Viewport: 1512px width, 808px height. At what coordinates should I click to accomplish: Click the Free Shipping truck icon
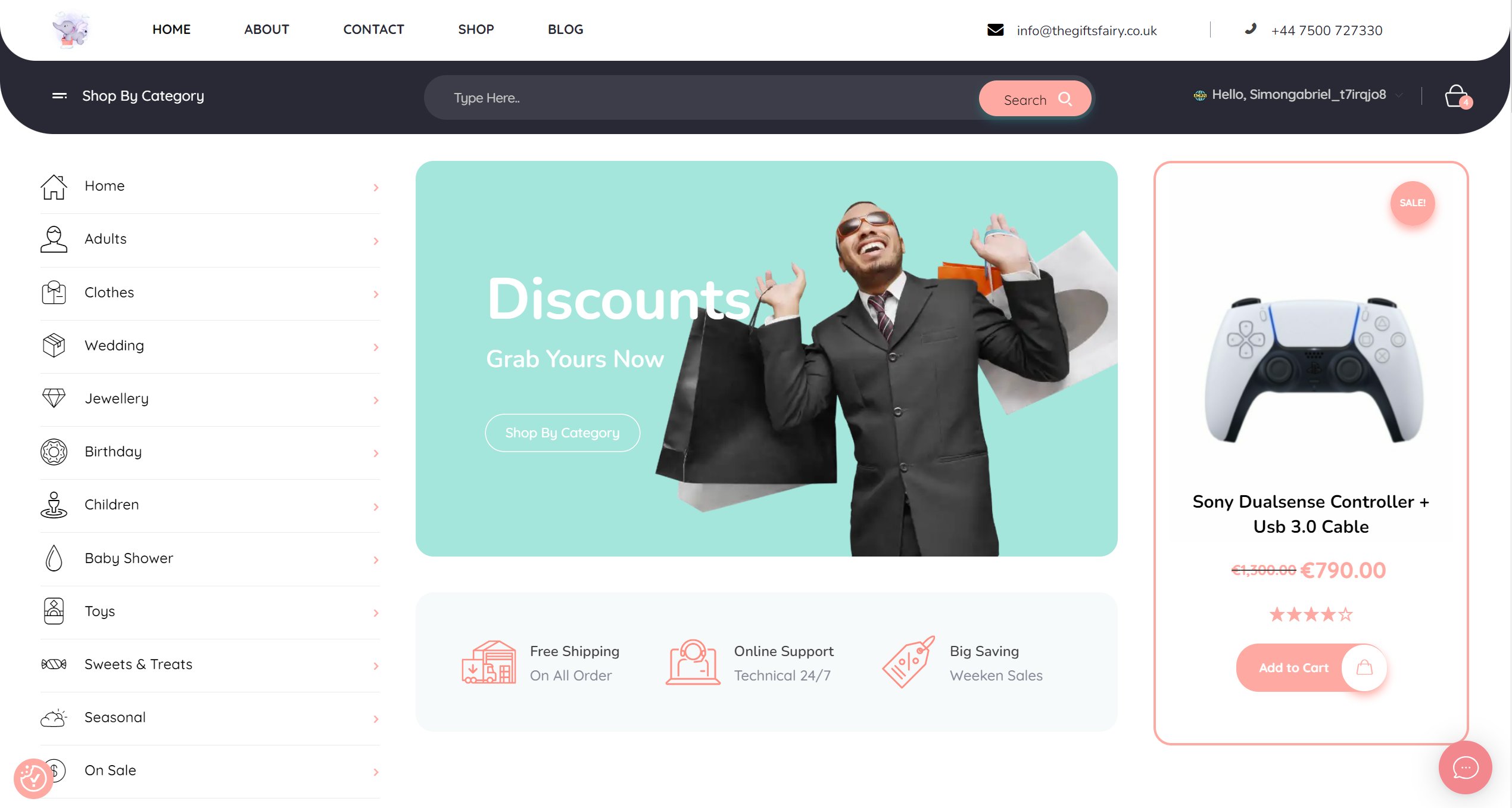[x=488, y=662]
